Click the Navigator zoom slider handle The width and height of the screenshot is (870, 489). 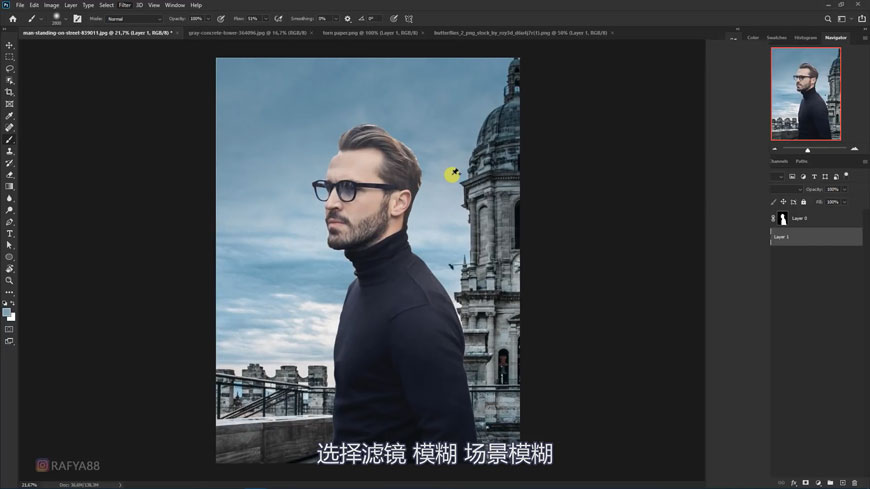click(x=808, y=150)
